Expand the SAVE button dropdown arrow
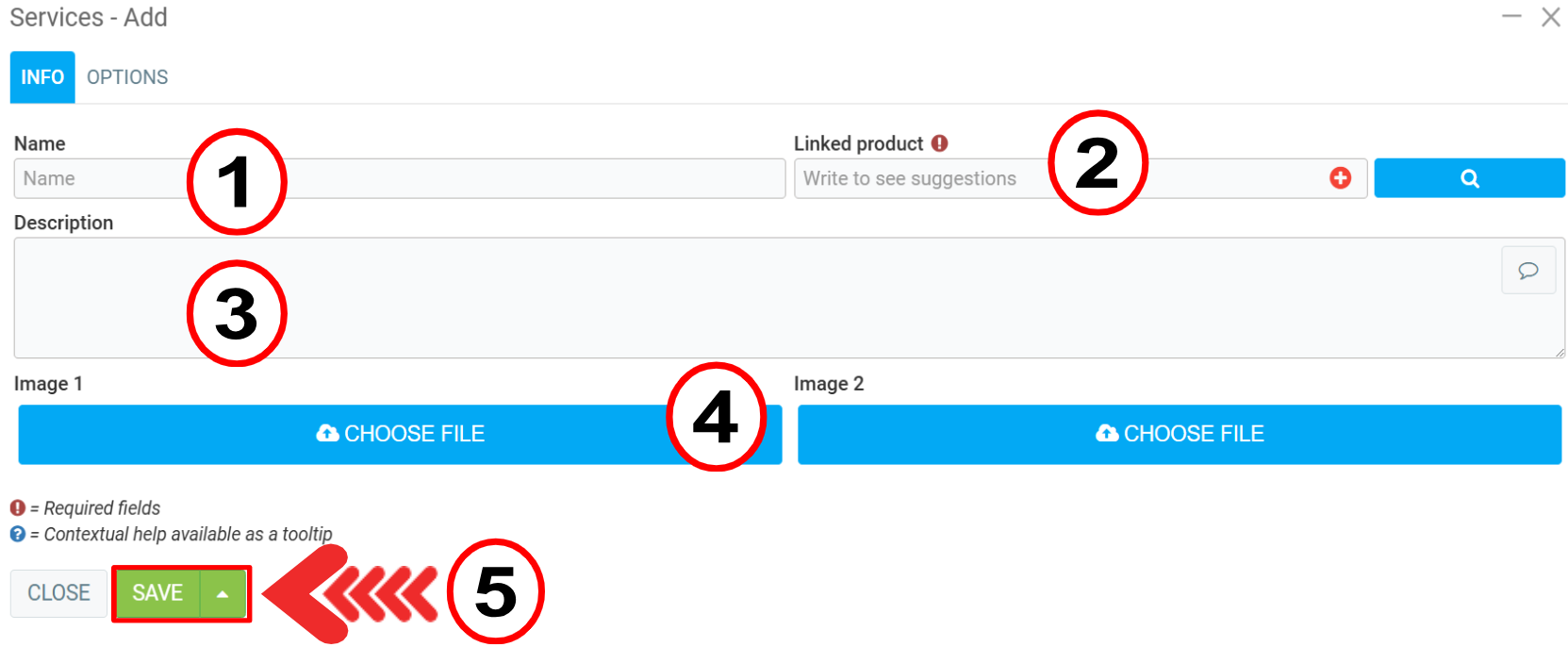Viewport: 1568px width, 647px height. [223, 593]
